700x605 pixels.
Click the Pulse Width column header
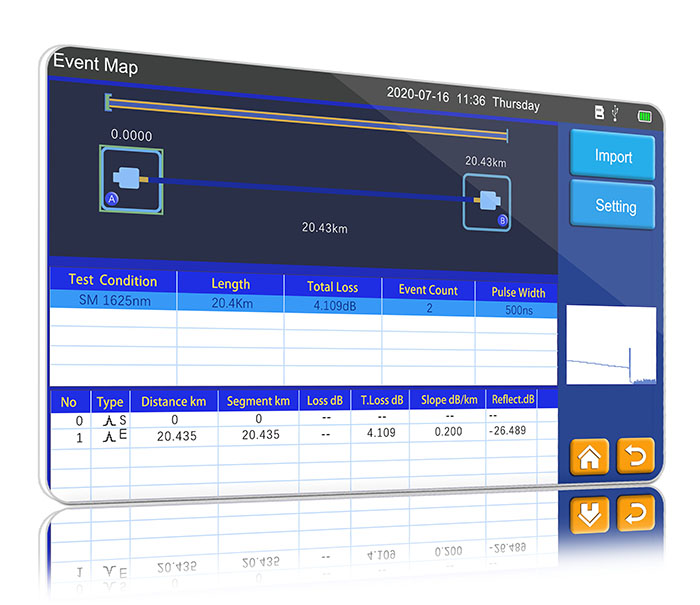tap(517, 293)
